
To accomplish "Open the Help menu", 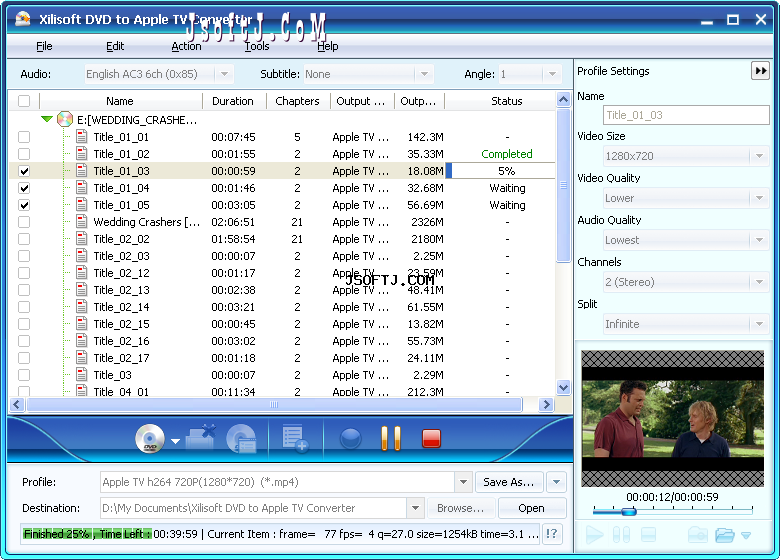I will tap(327, 46).
